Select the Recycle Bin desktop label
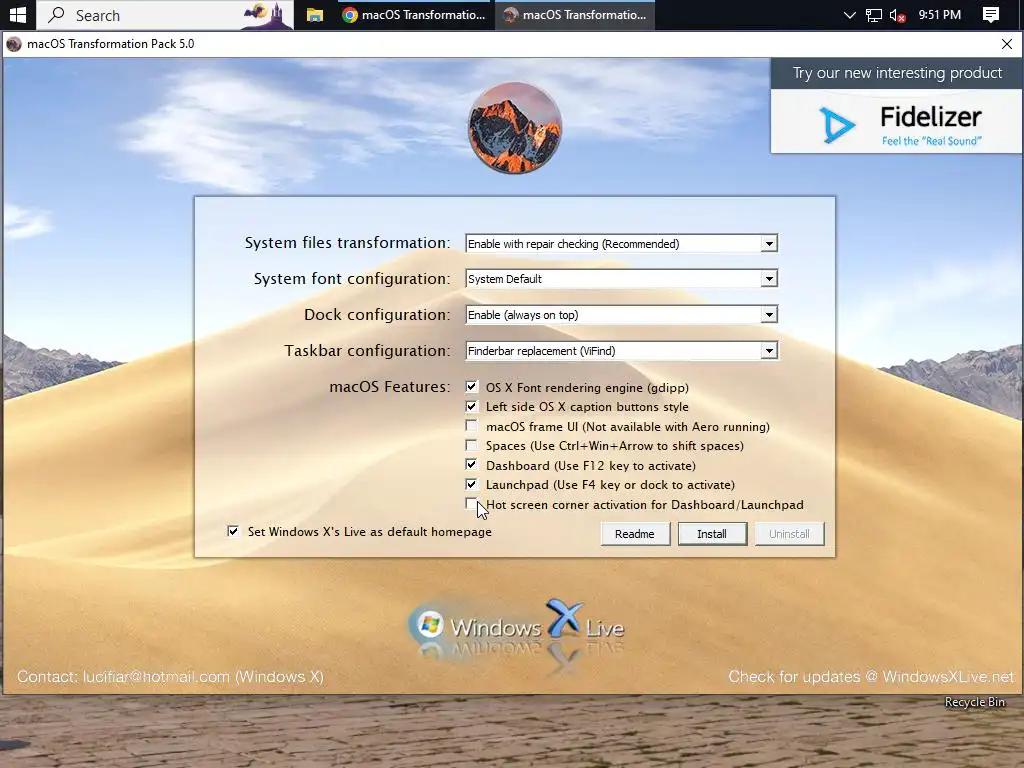Screen dimensions: 1024x768 (x=974, y=702)
